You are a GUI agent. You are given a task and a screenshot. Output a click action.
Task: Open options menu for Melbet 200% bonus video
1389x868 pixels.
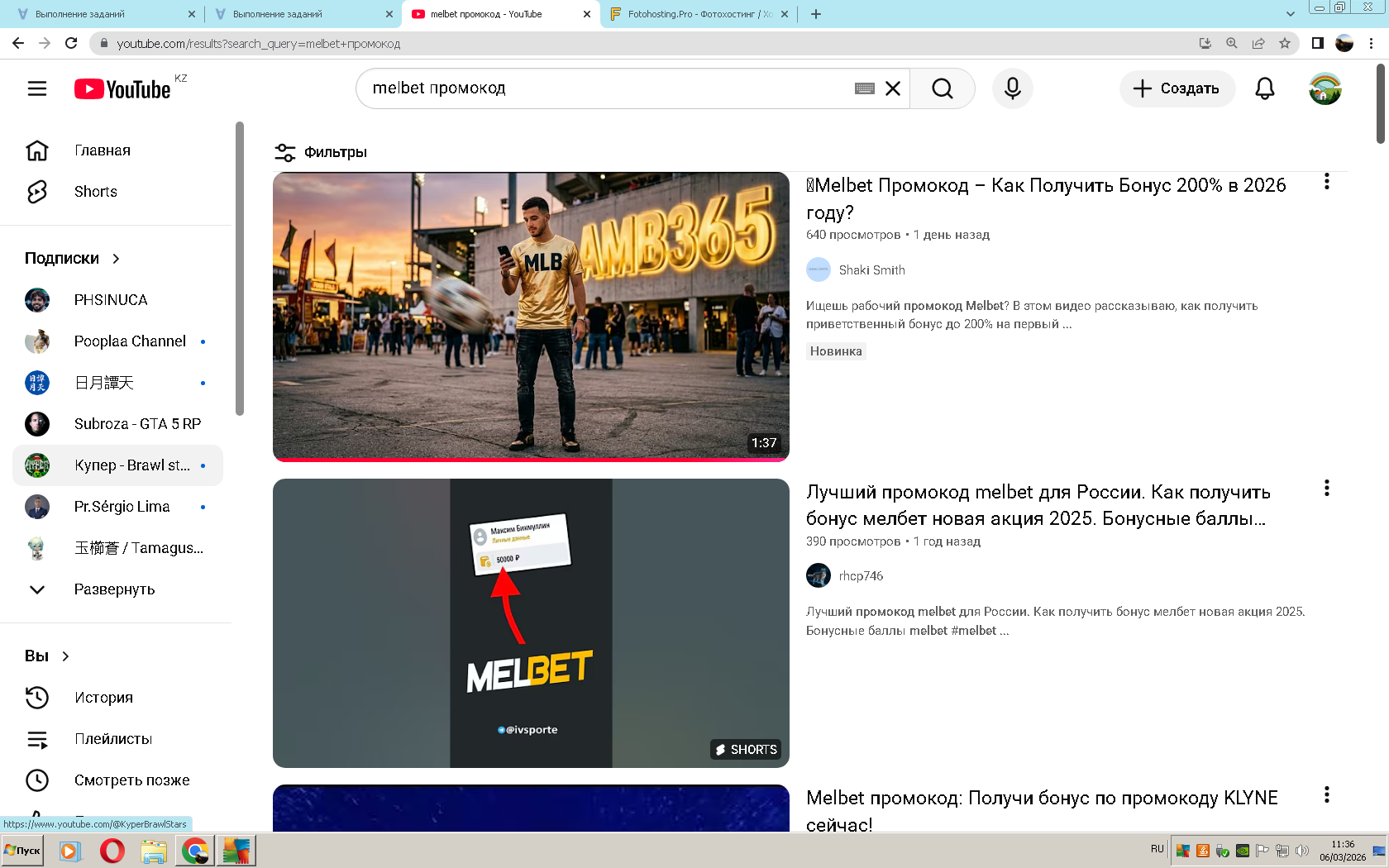[x=1326, y=182]
